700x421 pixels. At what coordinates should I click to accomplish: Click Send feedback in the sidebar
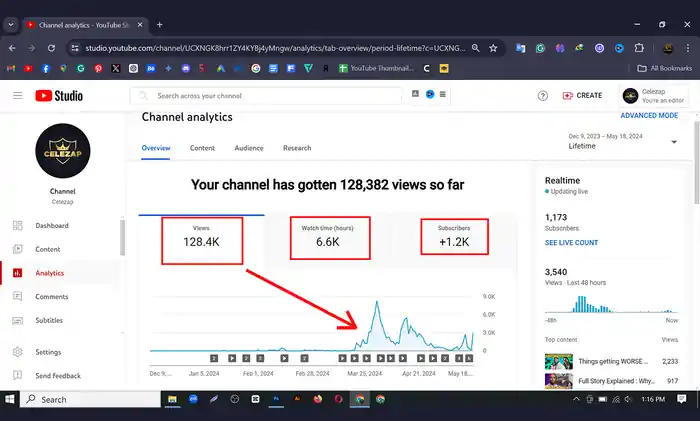58,375
